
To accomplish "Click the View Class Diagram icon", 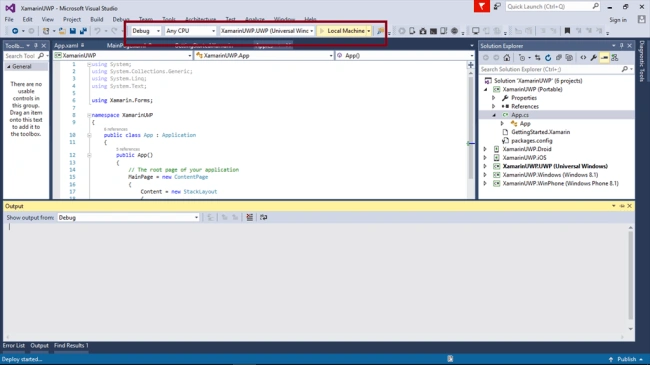I will click(615, 58).
